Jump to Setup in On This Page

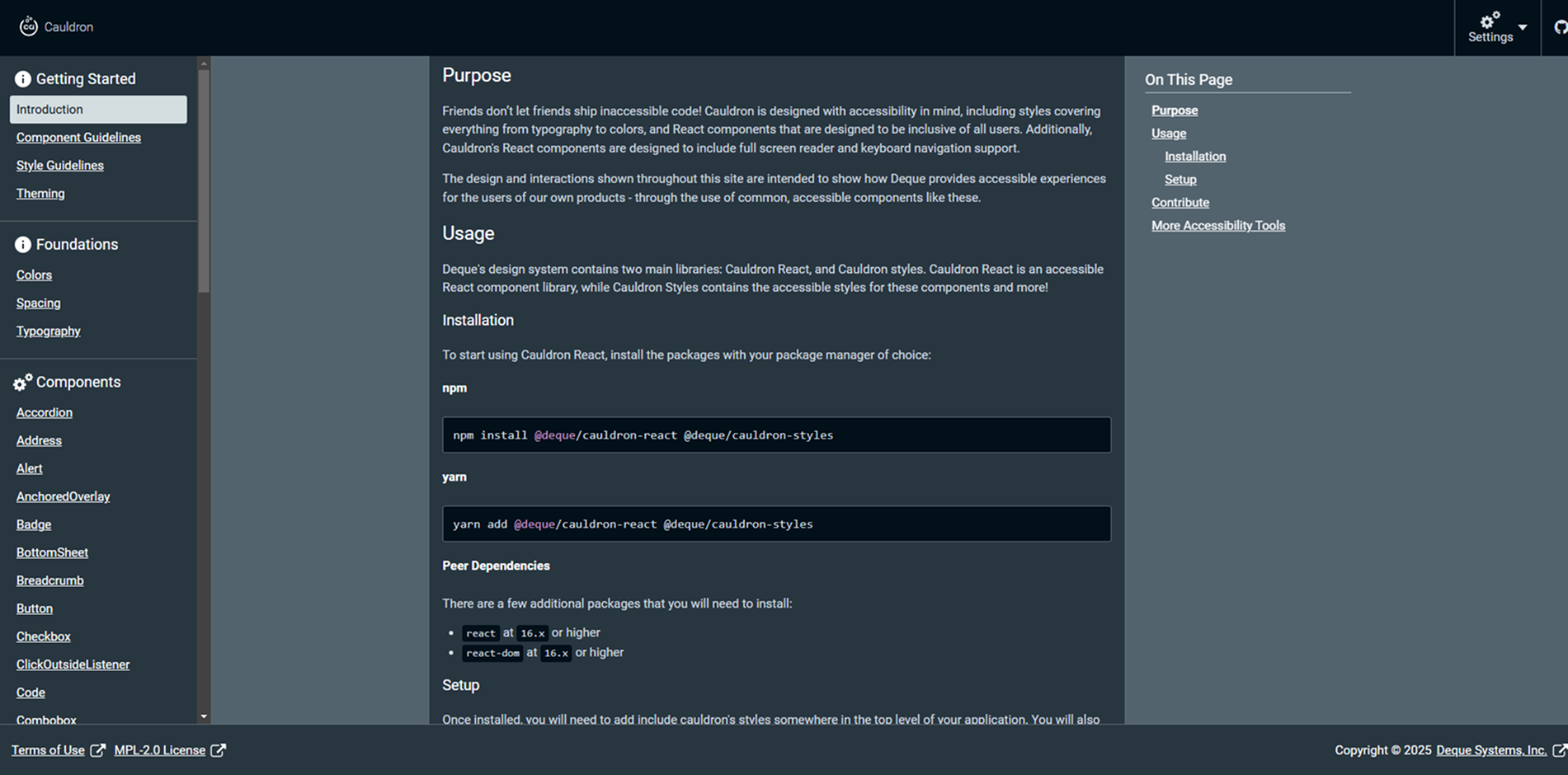(x=1180, y=180)
